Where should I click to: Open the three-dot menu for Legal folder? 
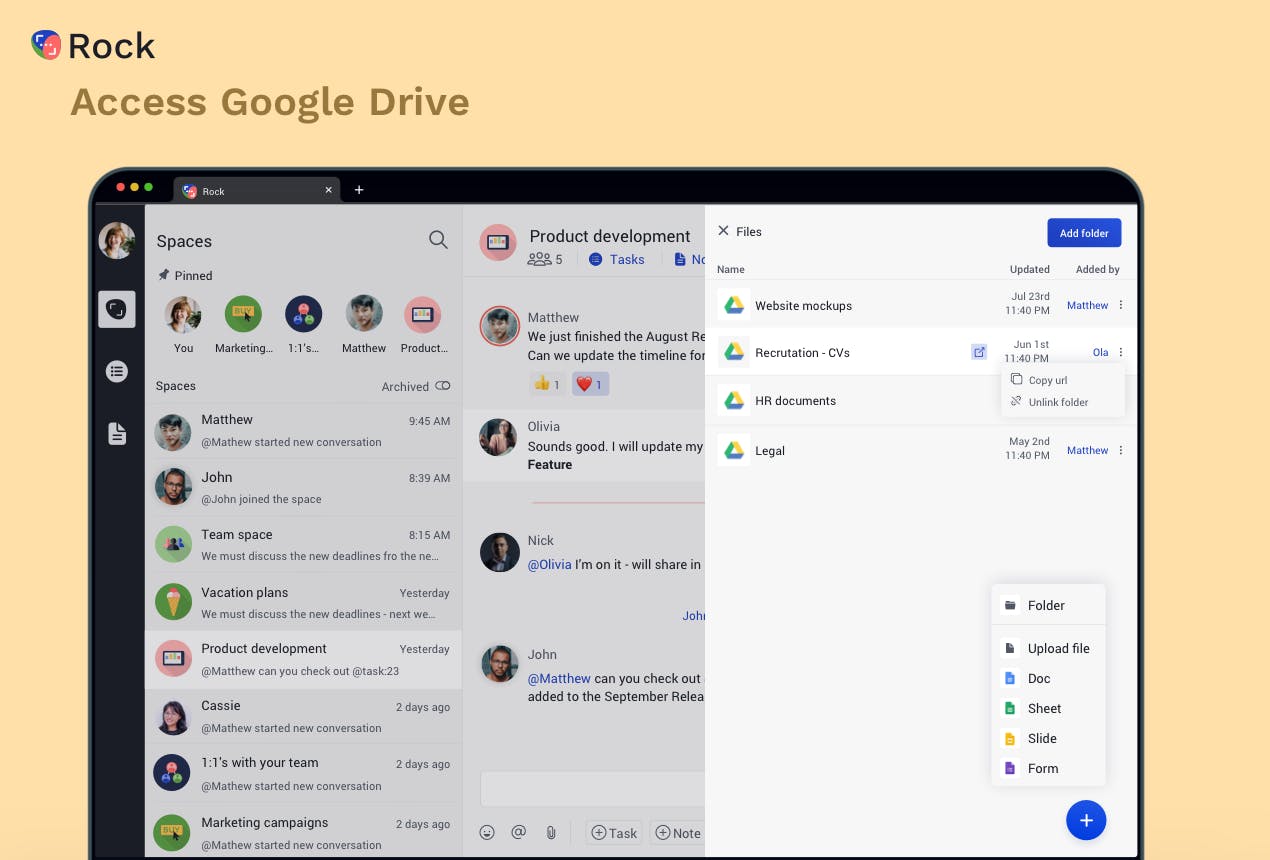coord(1120,450)
